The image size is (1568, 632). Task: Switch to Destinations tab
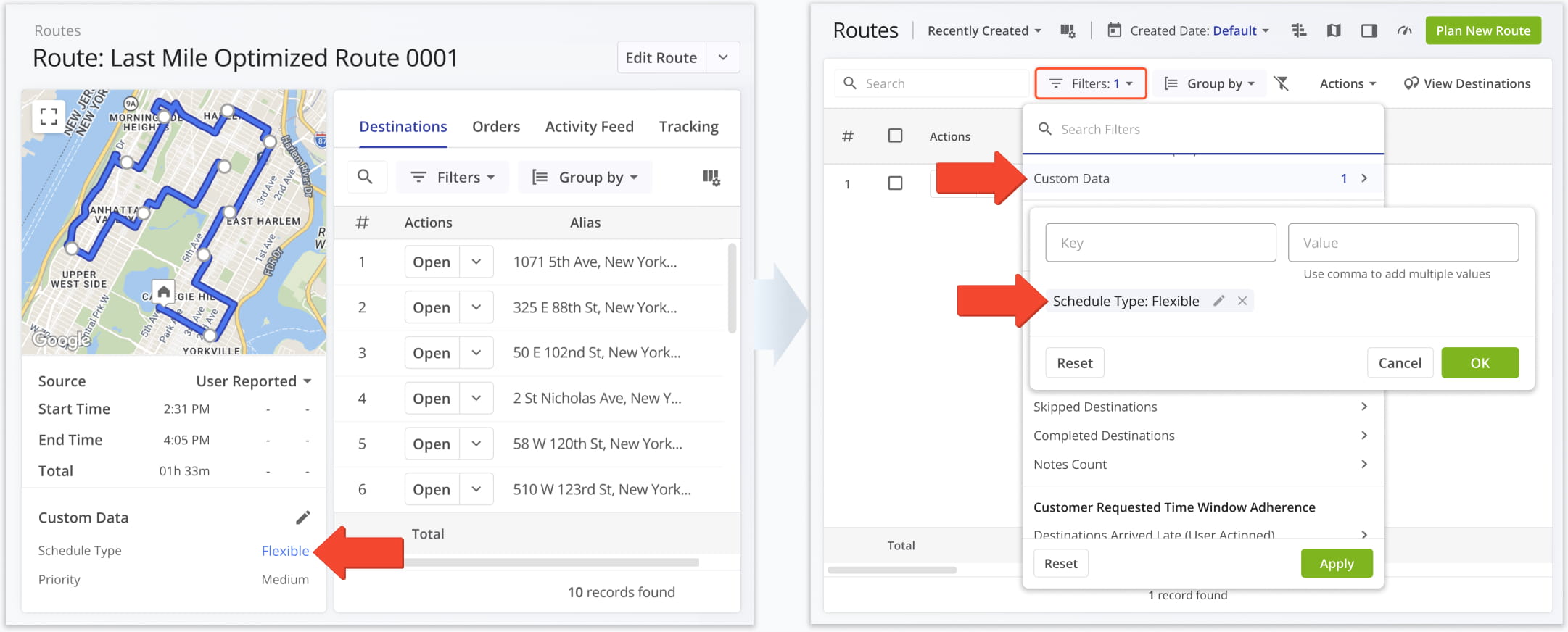pyautogui.click(x=403, y=127)
